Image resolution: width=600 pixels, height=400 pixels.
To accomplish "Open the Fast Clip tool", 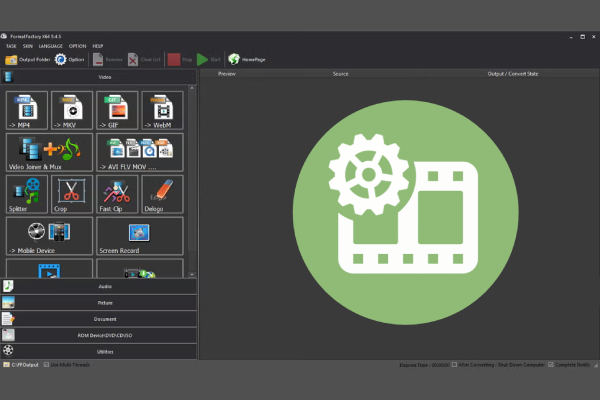I will 116,194.
